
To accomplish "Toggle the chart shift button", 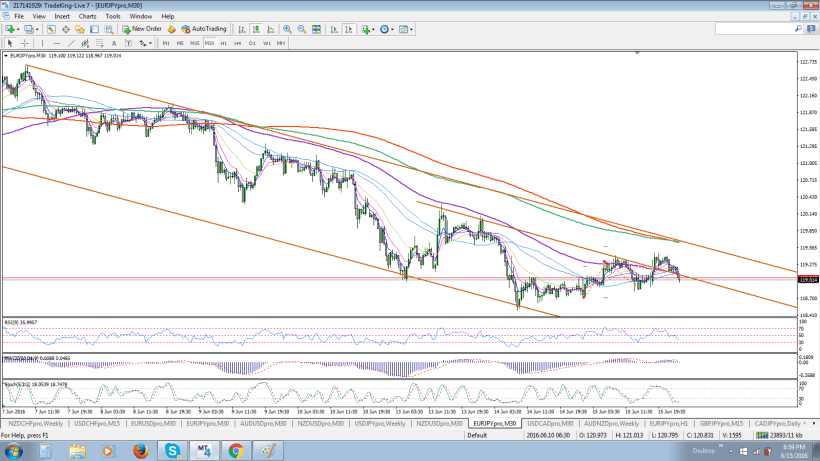I will 348,29.
